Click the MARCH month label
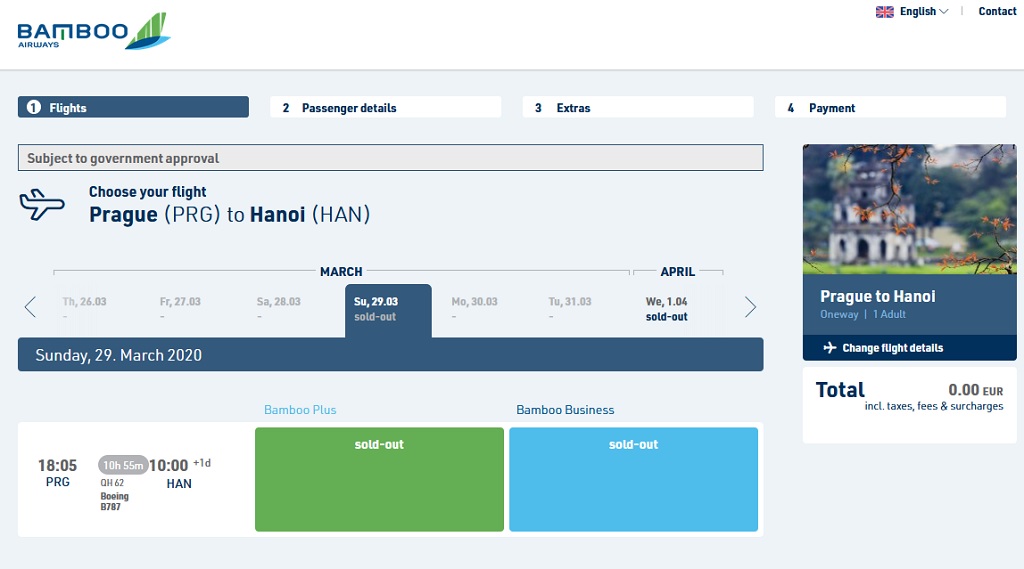 point(341,271)
